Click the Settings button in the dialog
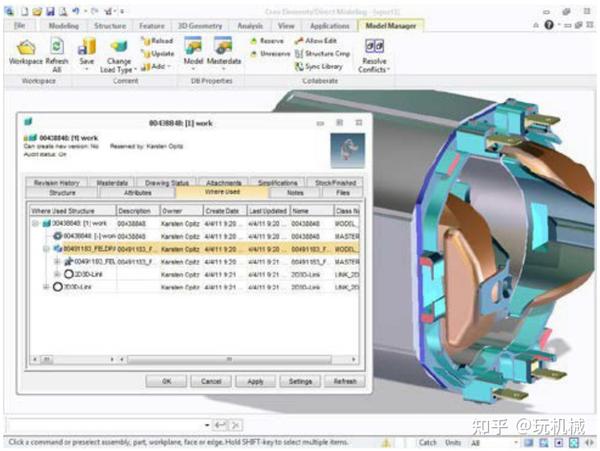600x451 pixels. tap(300, 381)
